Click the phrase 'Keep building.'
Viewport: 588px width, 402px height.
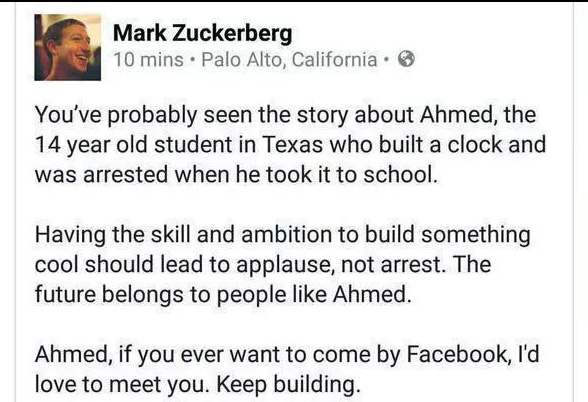[286, 385]
